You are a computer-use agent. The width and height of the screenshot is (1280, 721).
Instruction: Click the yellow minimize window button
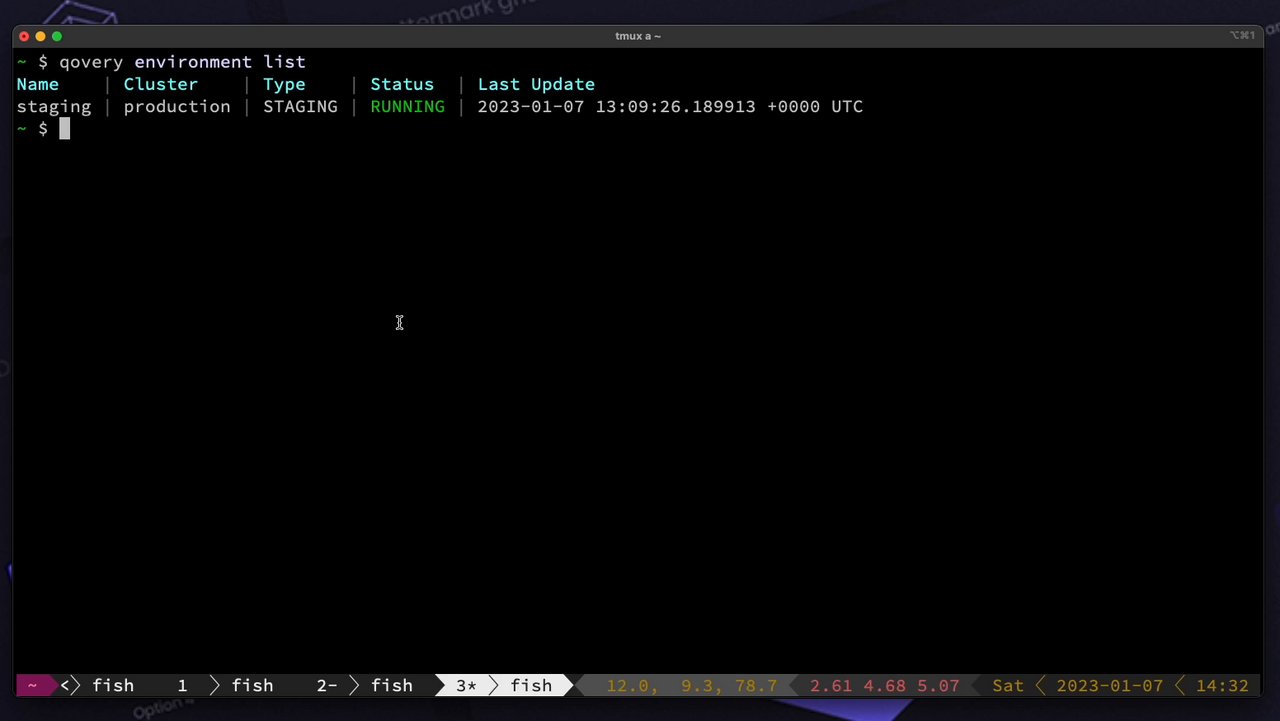pos(40,36)
